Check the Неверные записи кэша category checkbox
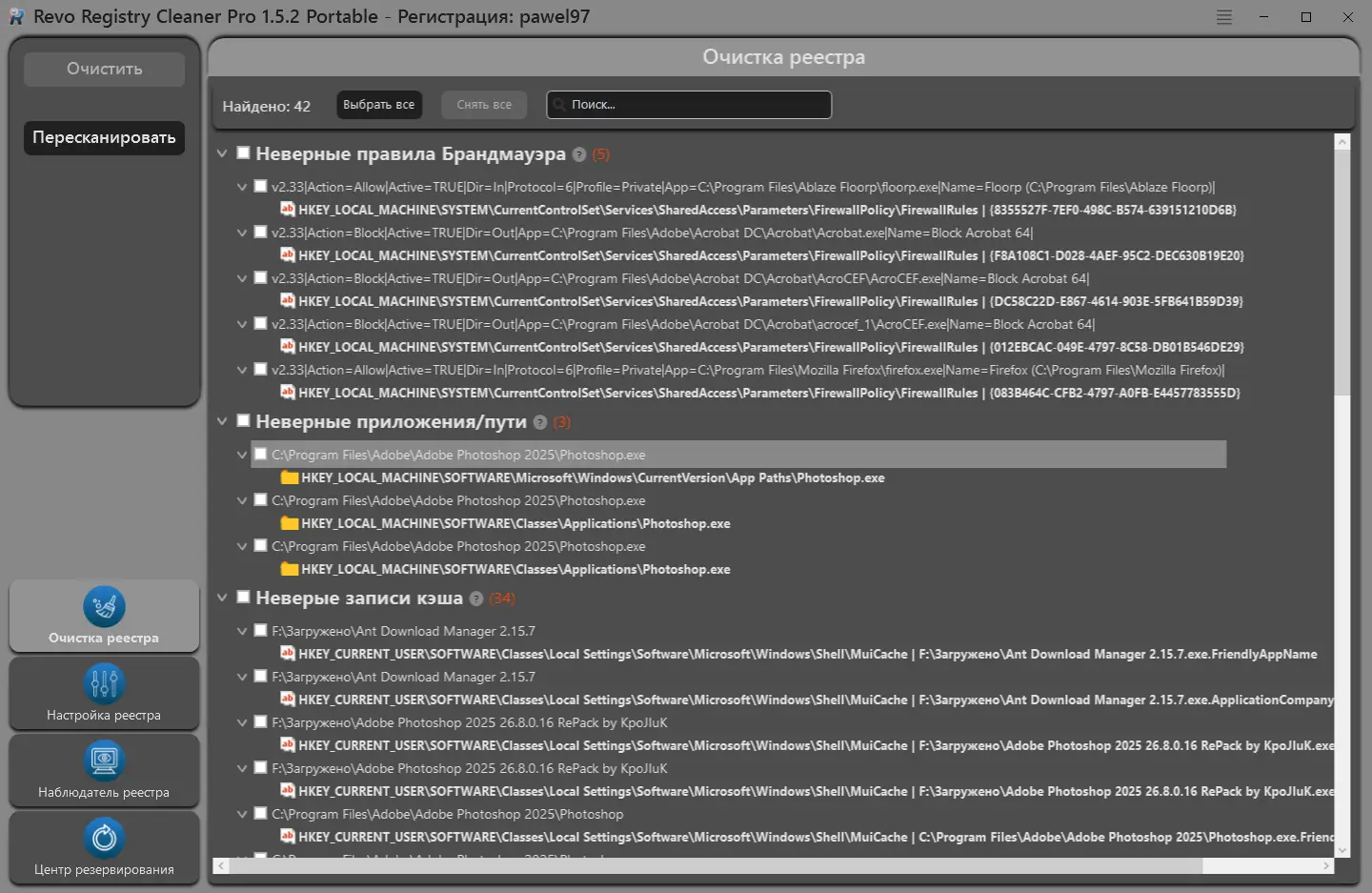This screenshot has width=1372, height=893. (243, 597)
